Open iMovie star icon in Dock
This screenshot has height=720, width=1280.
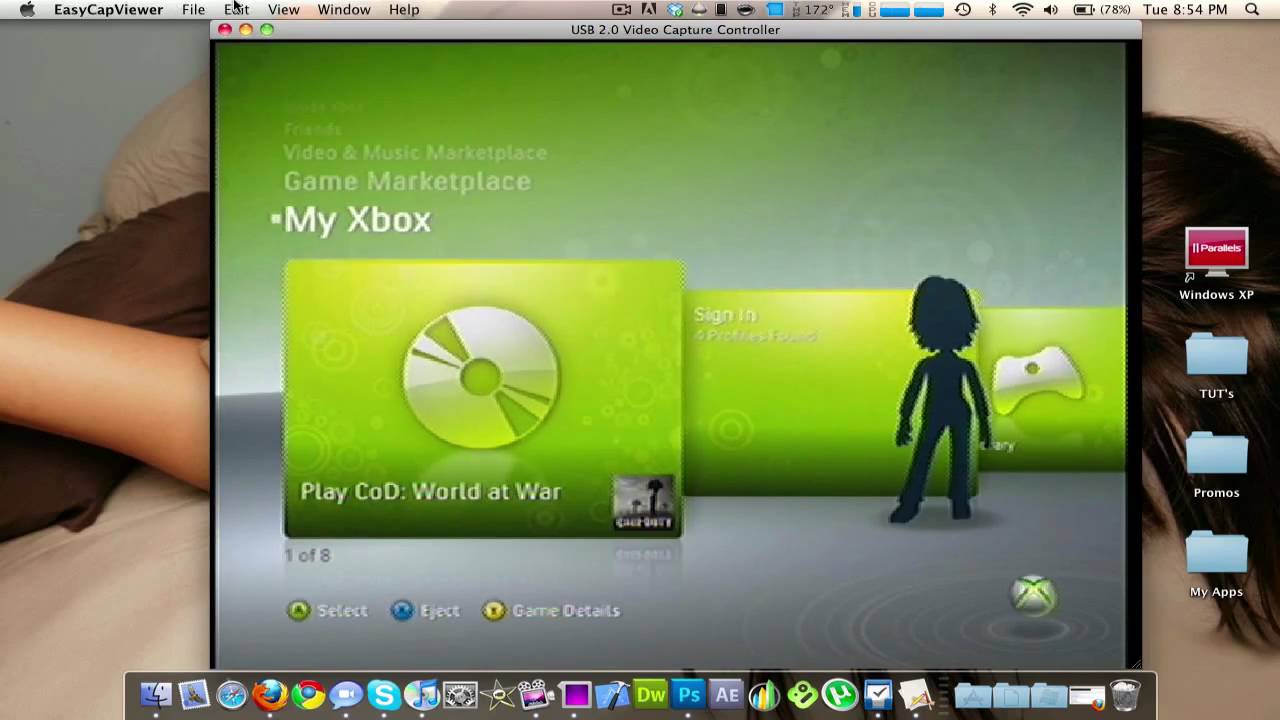coord(499,693)
